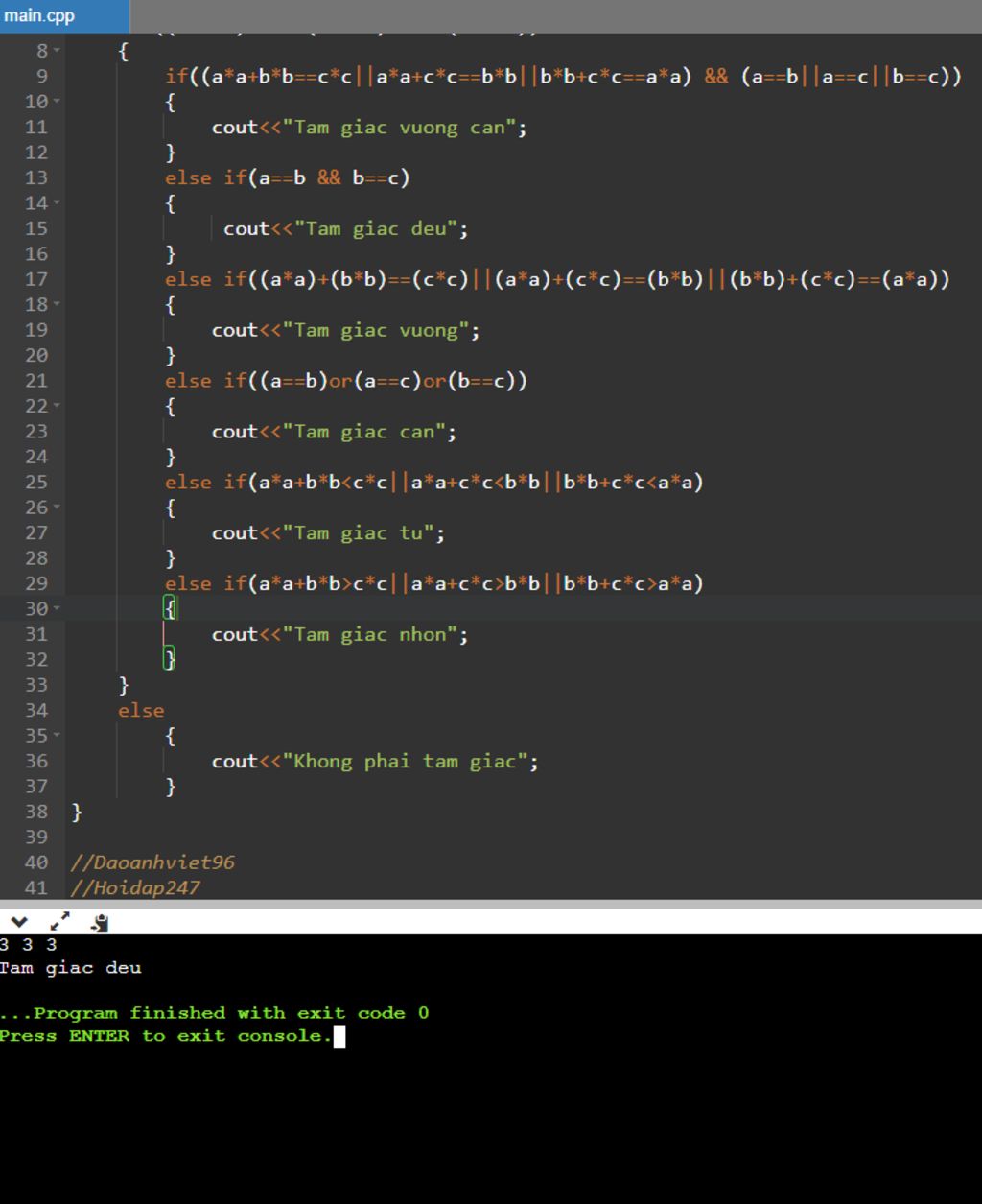Click line number 39 in the gutter
982x1204 pixels.
(x=36, y=837)
